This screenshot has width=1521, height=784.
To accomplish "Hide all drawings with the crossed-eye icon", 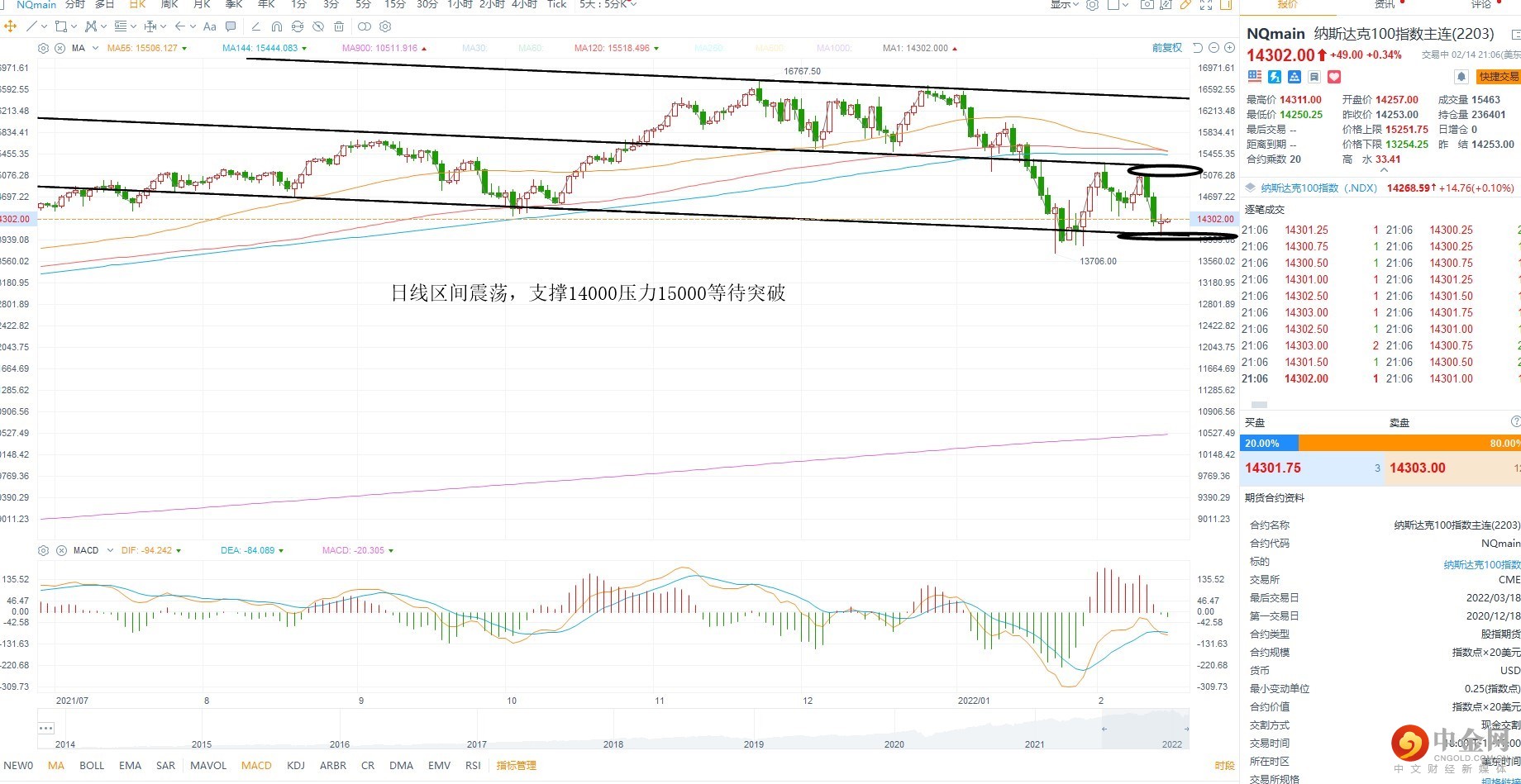I will tap(318, 26).
